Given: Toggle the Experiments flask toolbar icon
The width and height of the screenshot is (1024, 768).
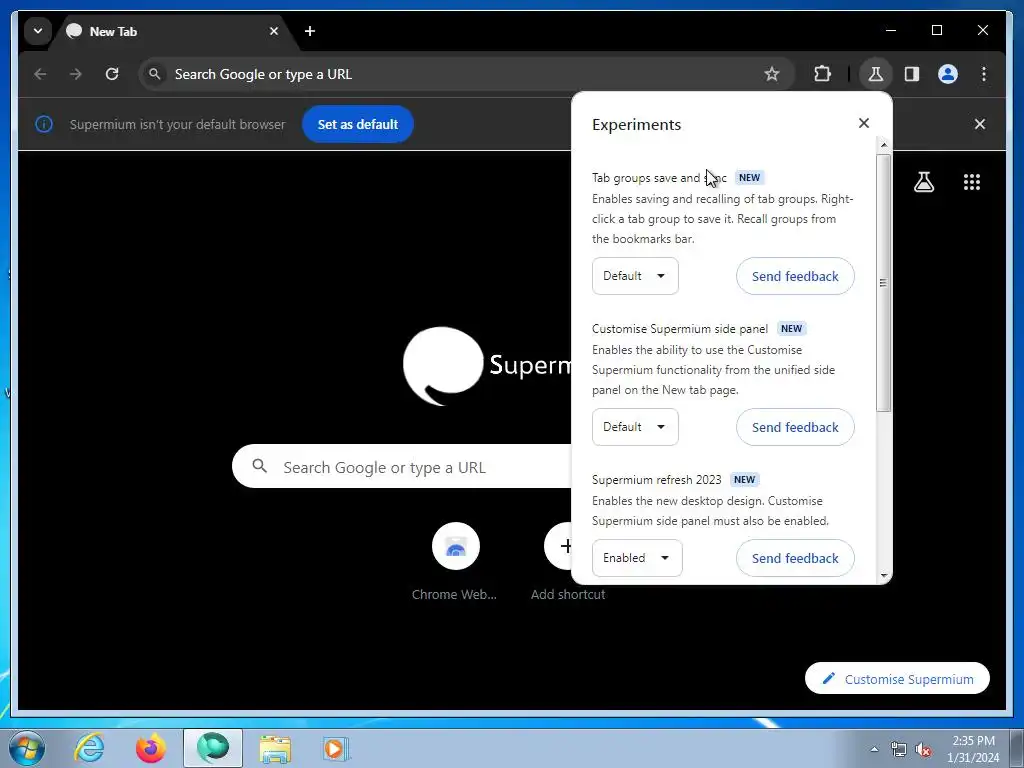Looking at the screenshot, I should point(875,74).
